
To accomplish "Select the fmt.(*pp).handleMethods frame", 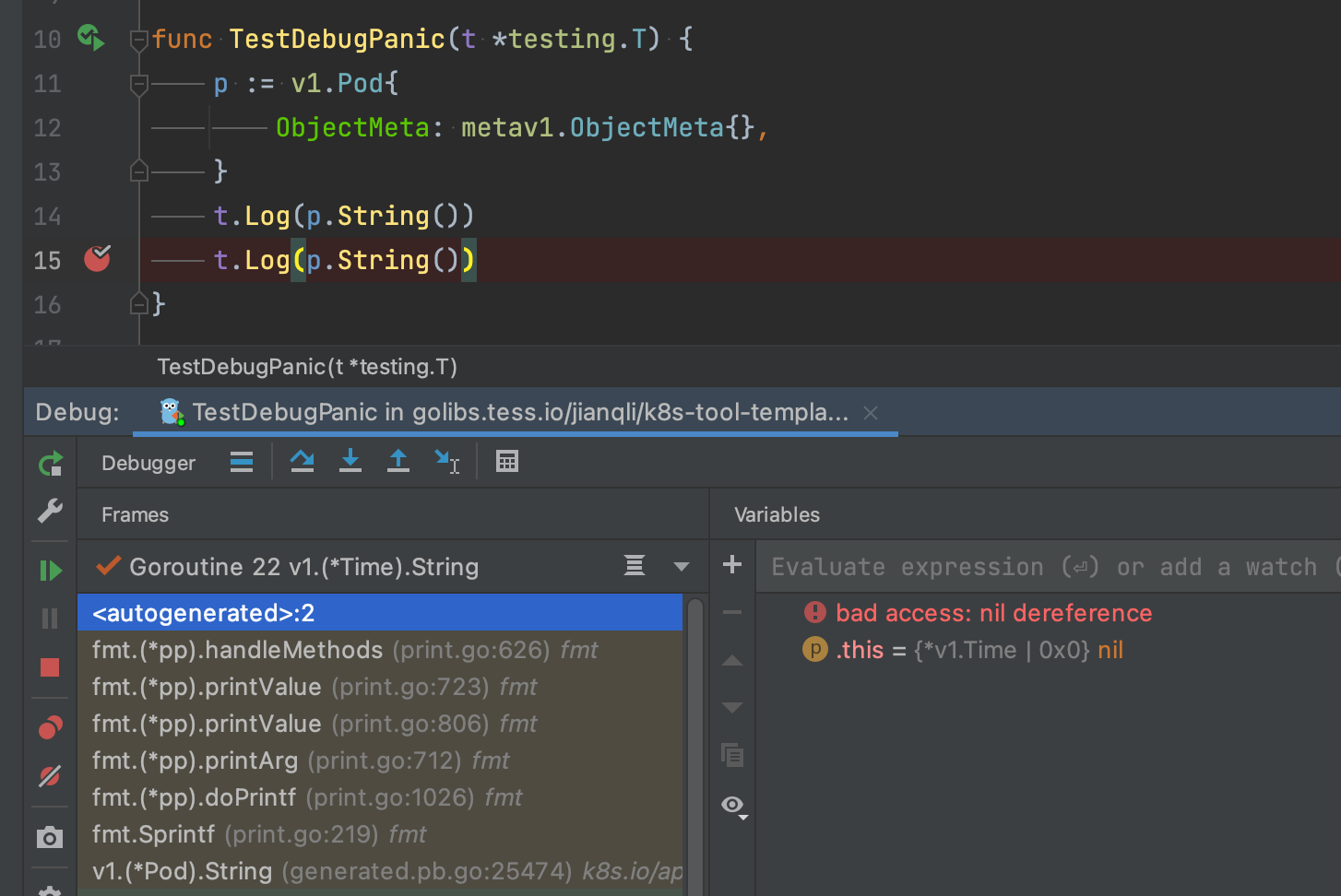I will pyautogui.click(x=380, y=650).
